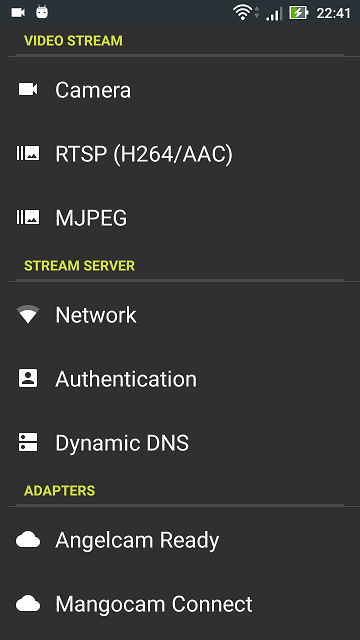Tap the status bar Wi-Fi signal icon
The image size is (360, 640).
[x=242, y=12]
